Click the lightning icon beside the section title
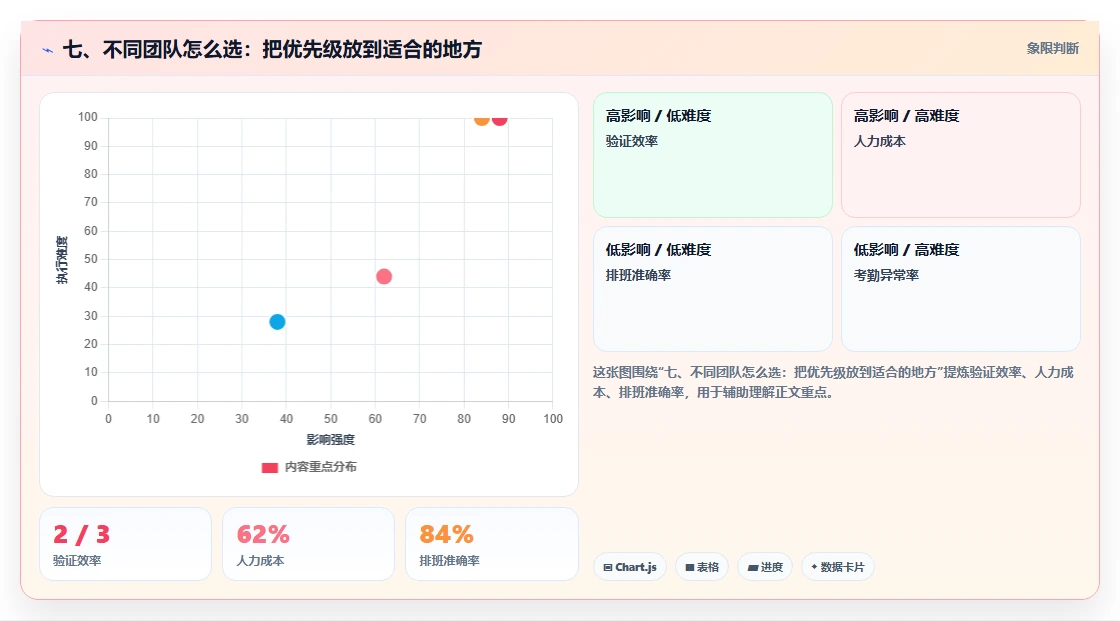The image size is (1120, 621). pos(48,50)
